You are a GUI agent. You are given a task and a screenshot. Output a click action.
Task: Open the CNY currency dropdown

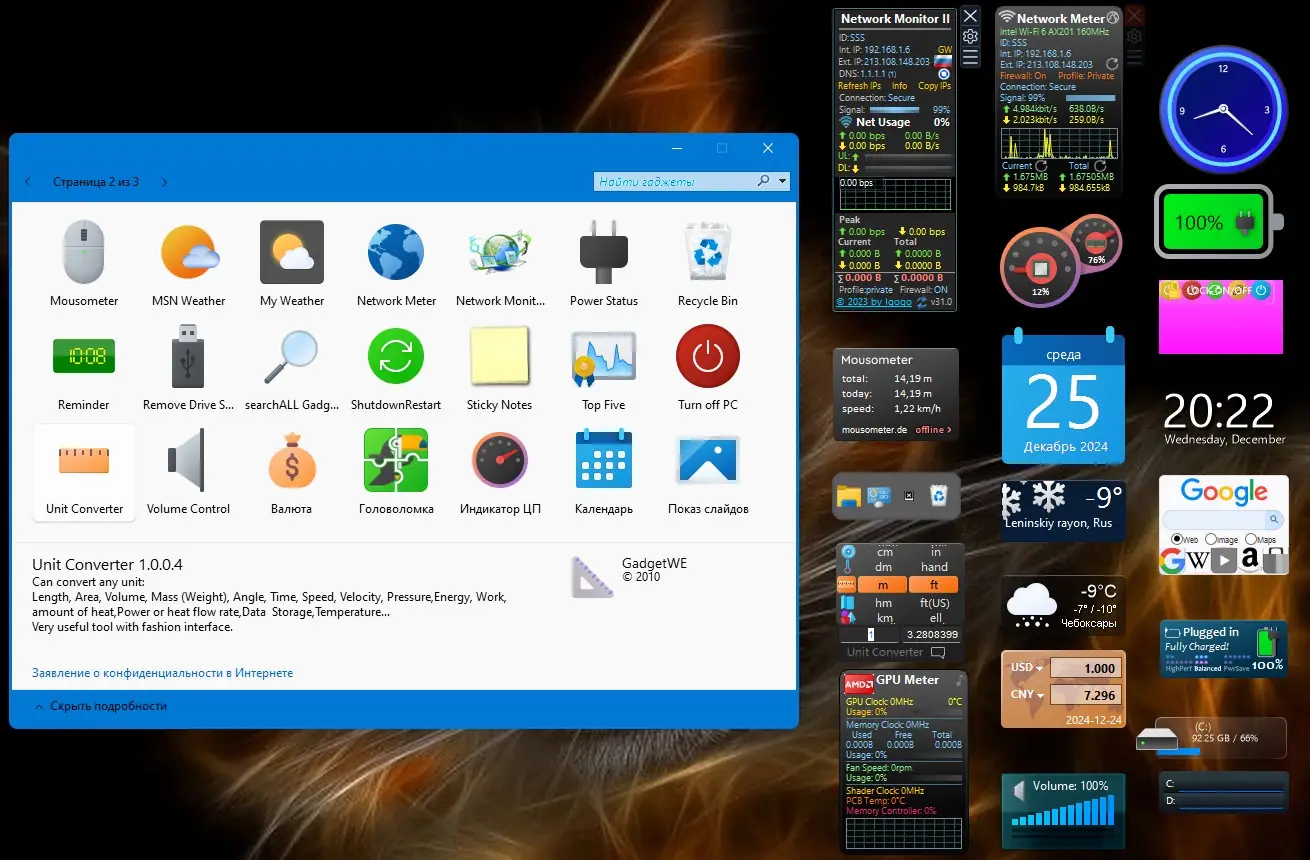1039,695
